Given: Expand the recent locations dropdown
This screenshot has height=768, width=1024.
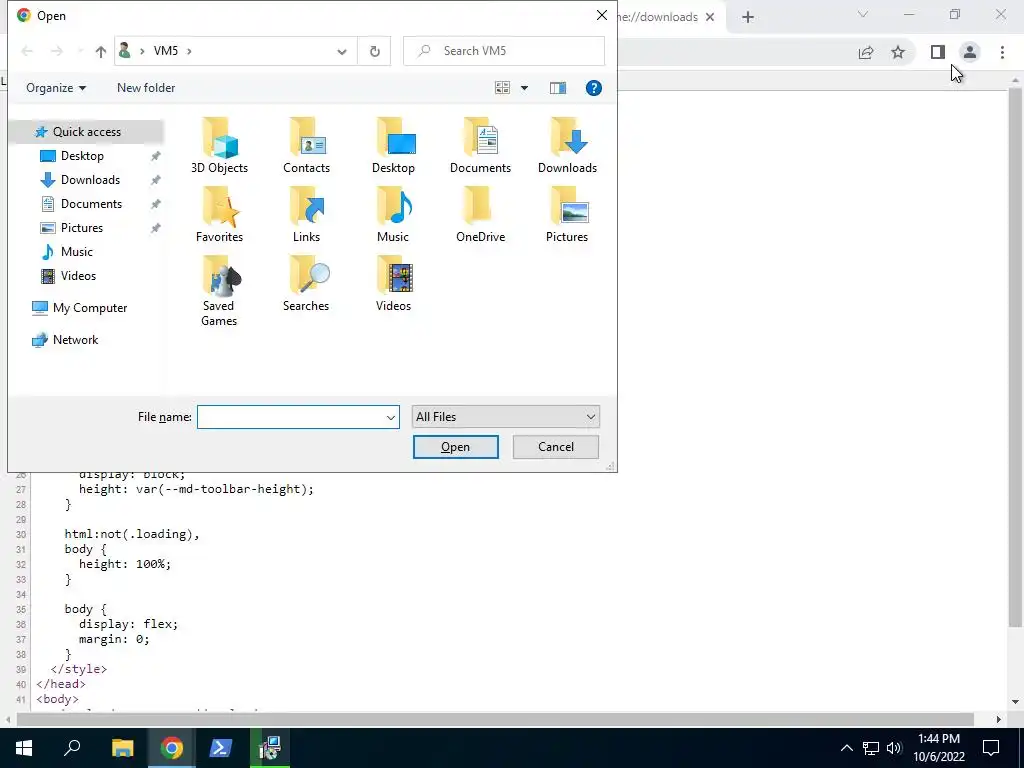Looking at the screenshot, I should [80, 51].
